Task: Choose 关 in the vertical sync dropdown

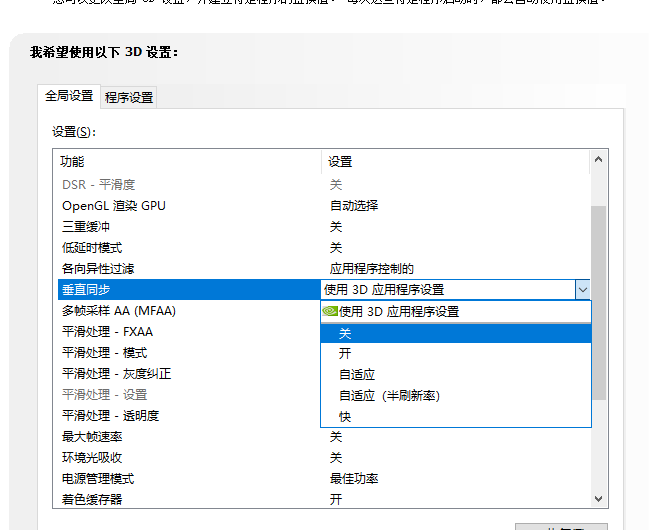Action: (x=456, y=333)
